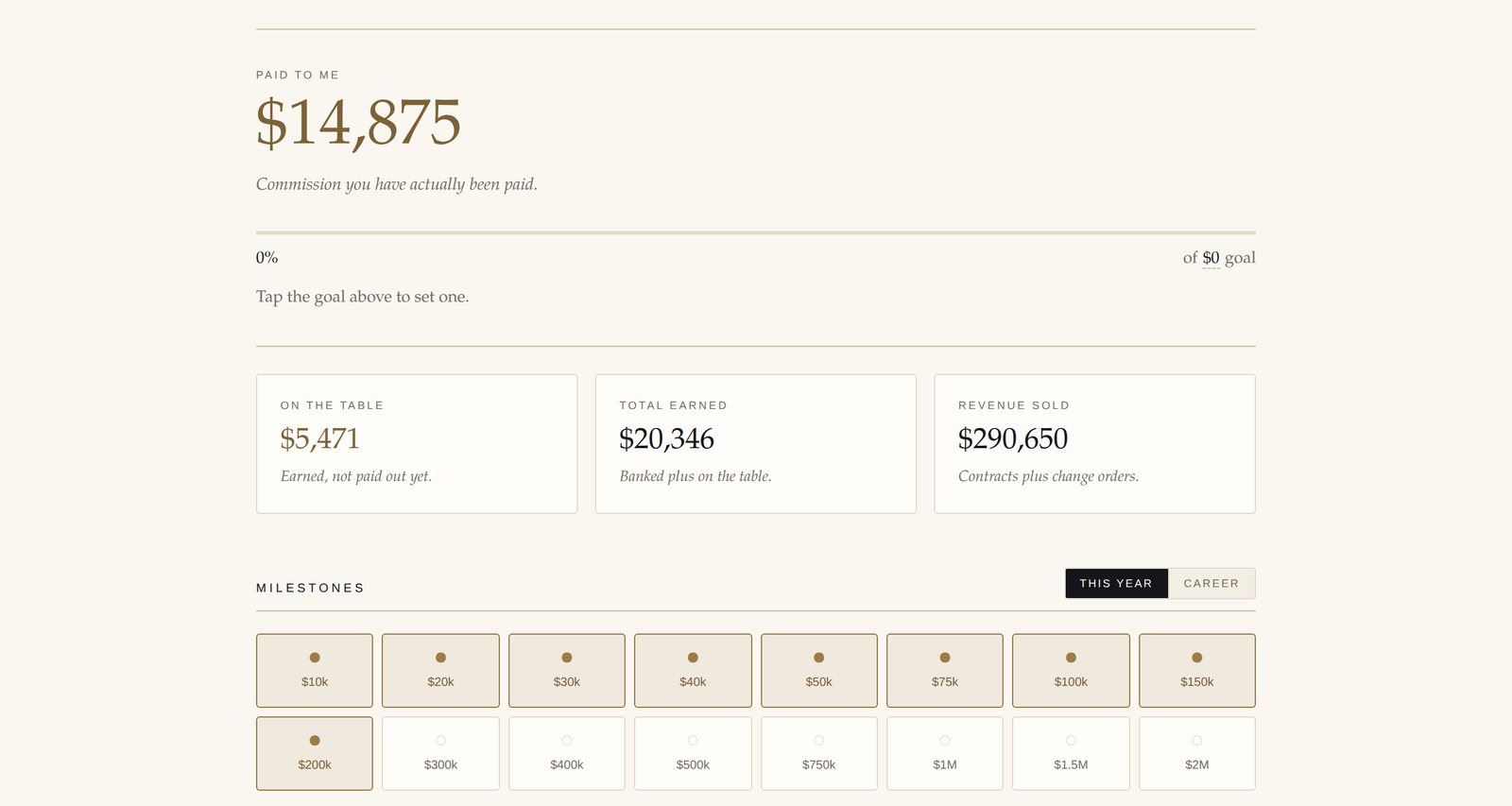Select the $30k milestone tile
Image resolution: width=1512 pixels, height=806 pixels.
[x=567, y=670]
